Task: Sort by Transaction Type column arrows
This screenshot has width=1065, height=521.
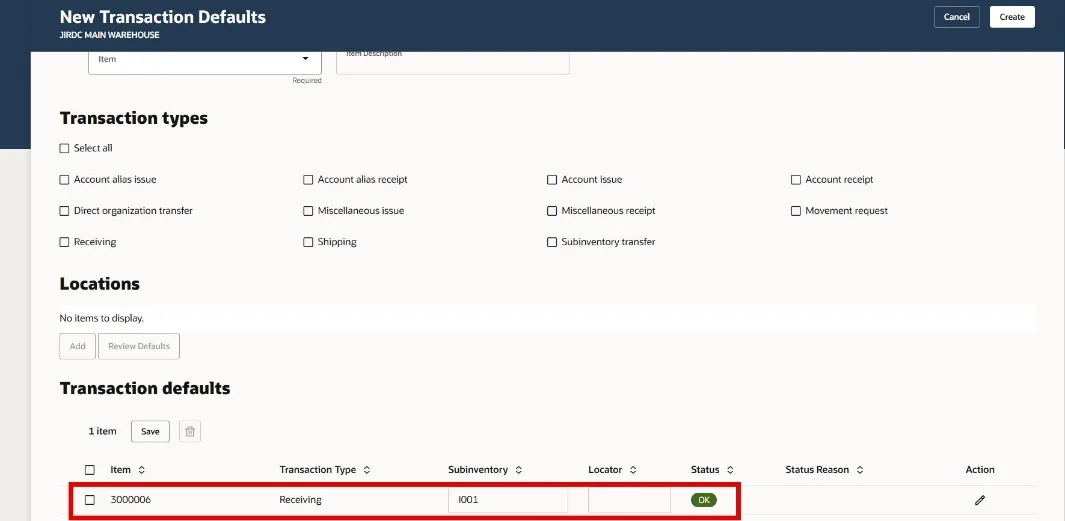Action: tap(367, 469)
